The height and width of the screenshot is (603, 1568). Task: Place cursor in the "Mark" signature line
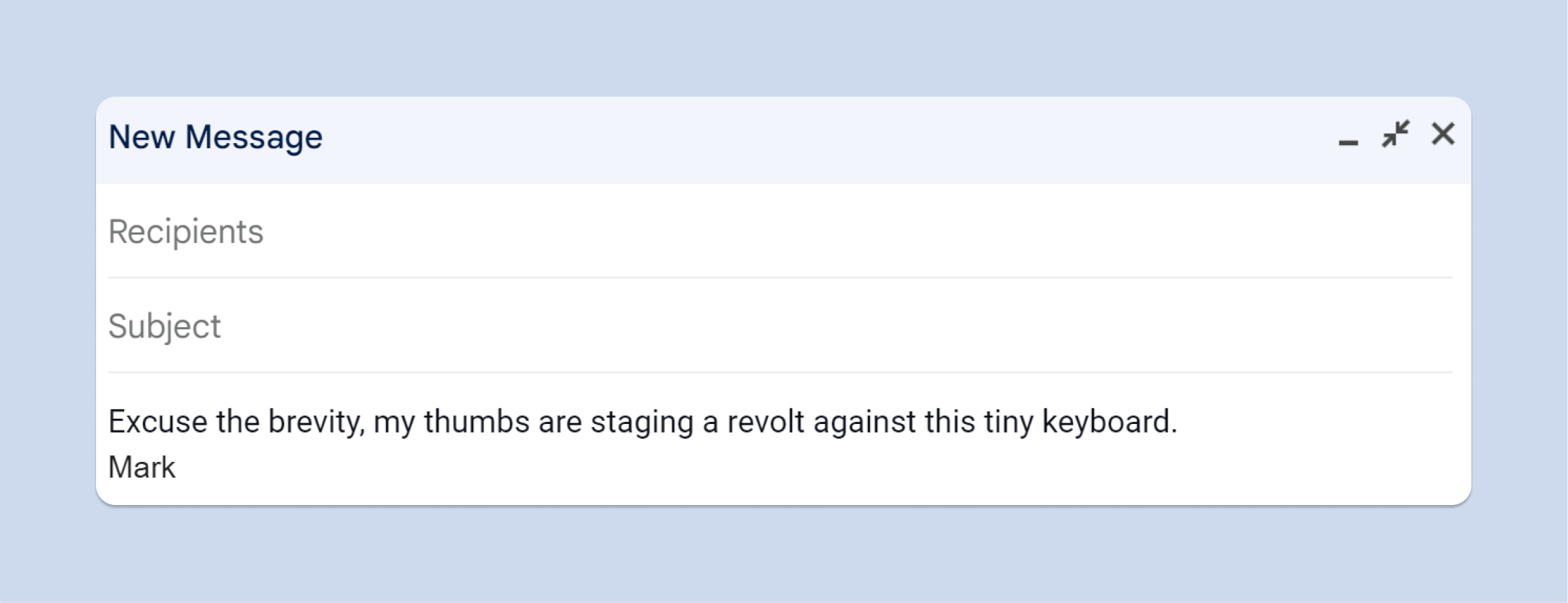coord(142,468)
